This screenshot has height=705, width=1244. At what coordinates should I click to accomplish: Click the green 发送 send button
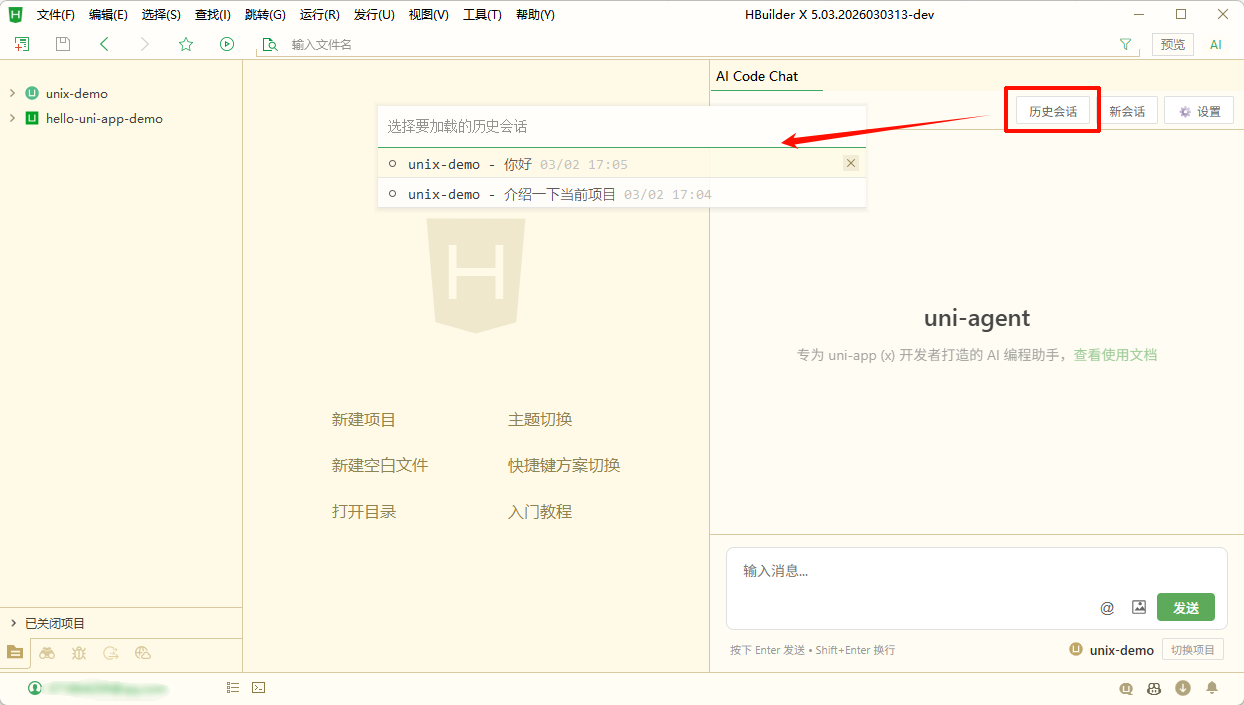pyautogui.click(x=1185, y=607)
